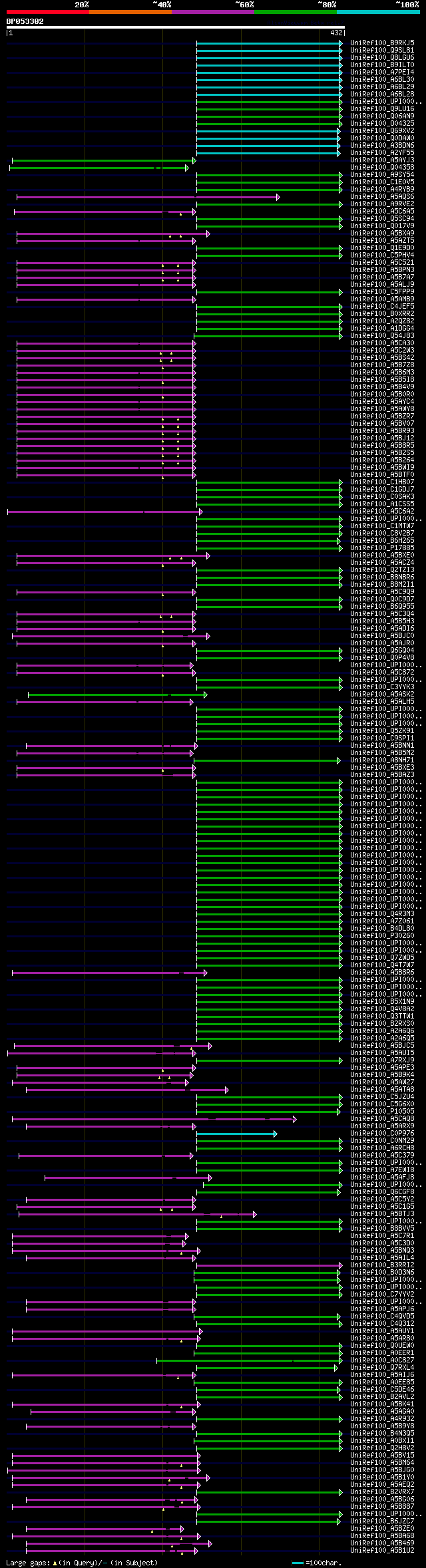Select the purple alignment bar of UniRef100_A5AQS6

click(x=148, y=197)
